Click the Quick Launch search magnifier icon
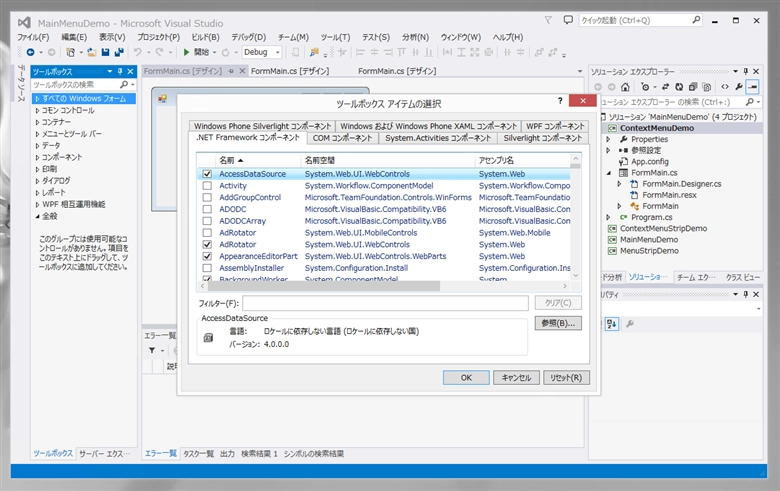 pyautogui.click(x=696, y=20)
